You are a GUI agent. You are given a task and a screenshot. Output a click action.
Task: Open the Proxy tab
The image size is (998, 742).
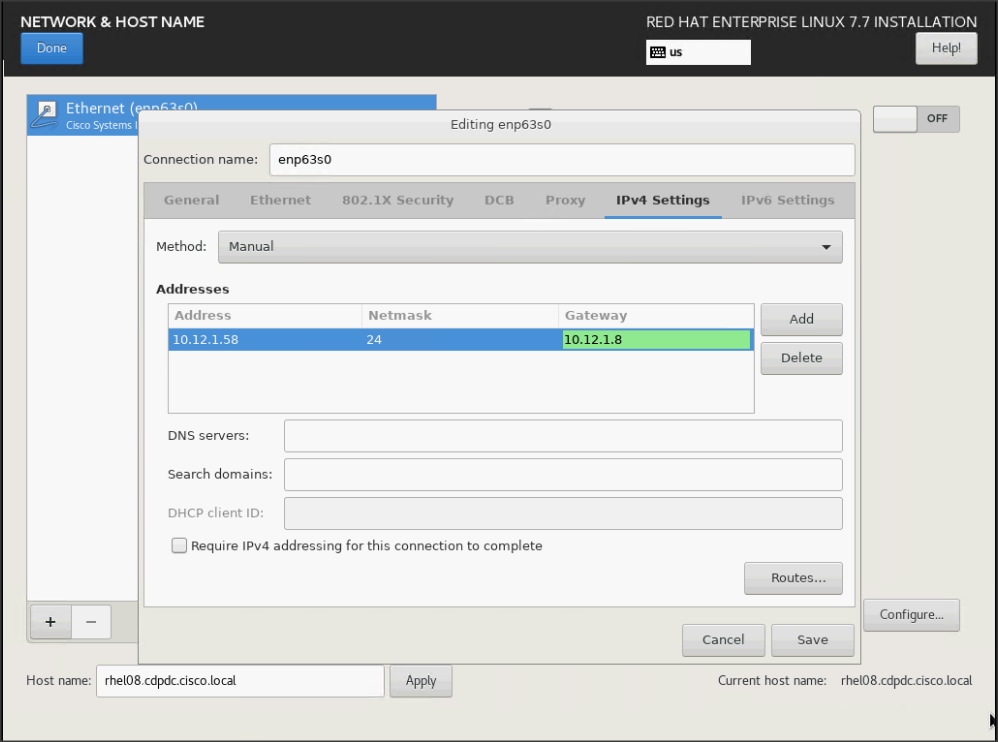565,200
